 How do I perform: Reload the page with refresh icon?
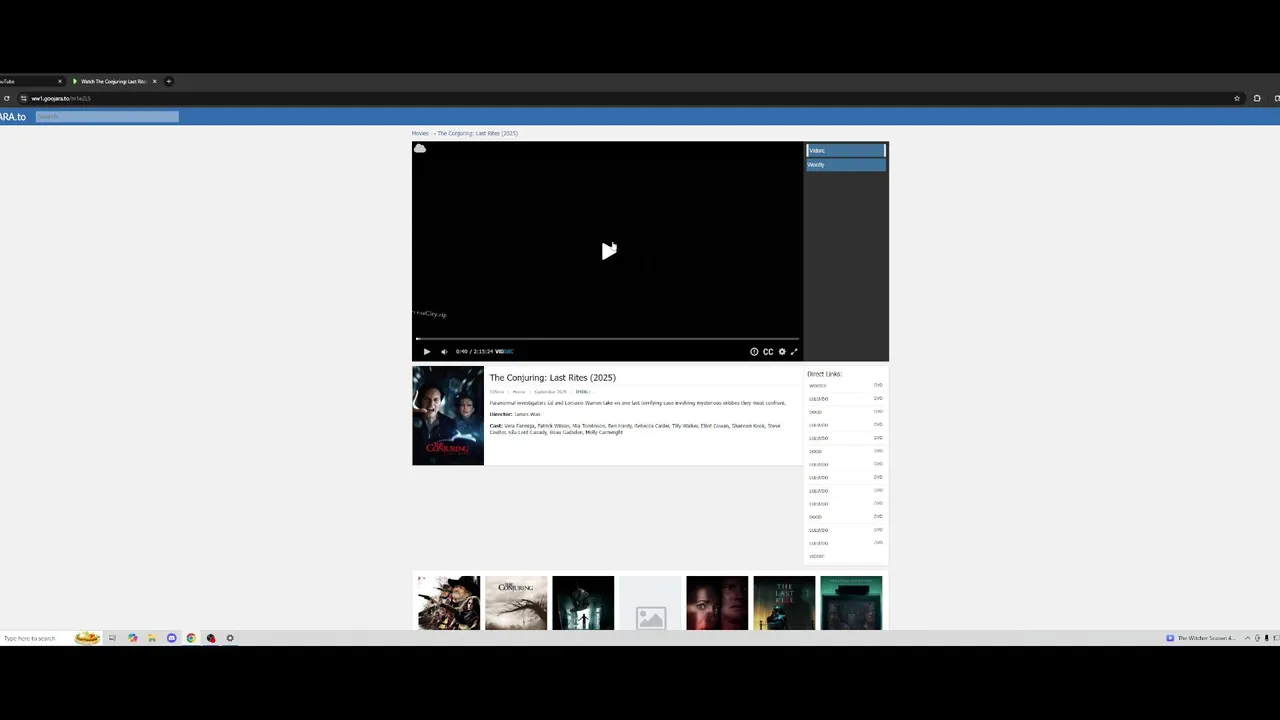(6, 98)
